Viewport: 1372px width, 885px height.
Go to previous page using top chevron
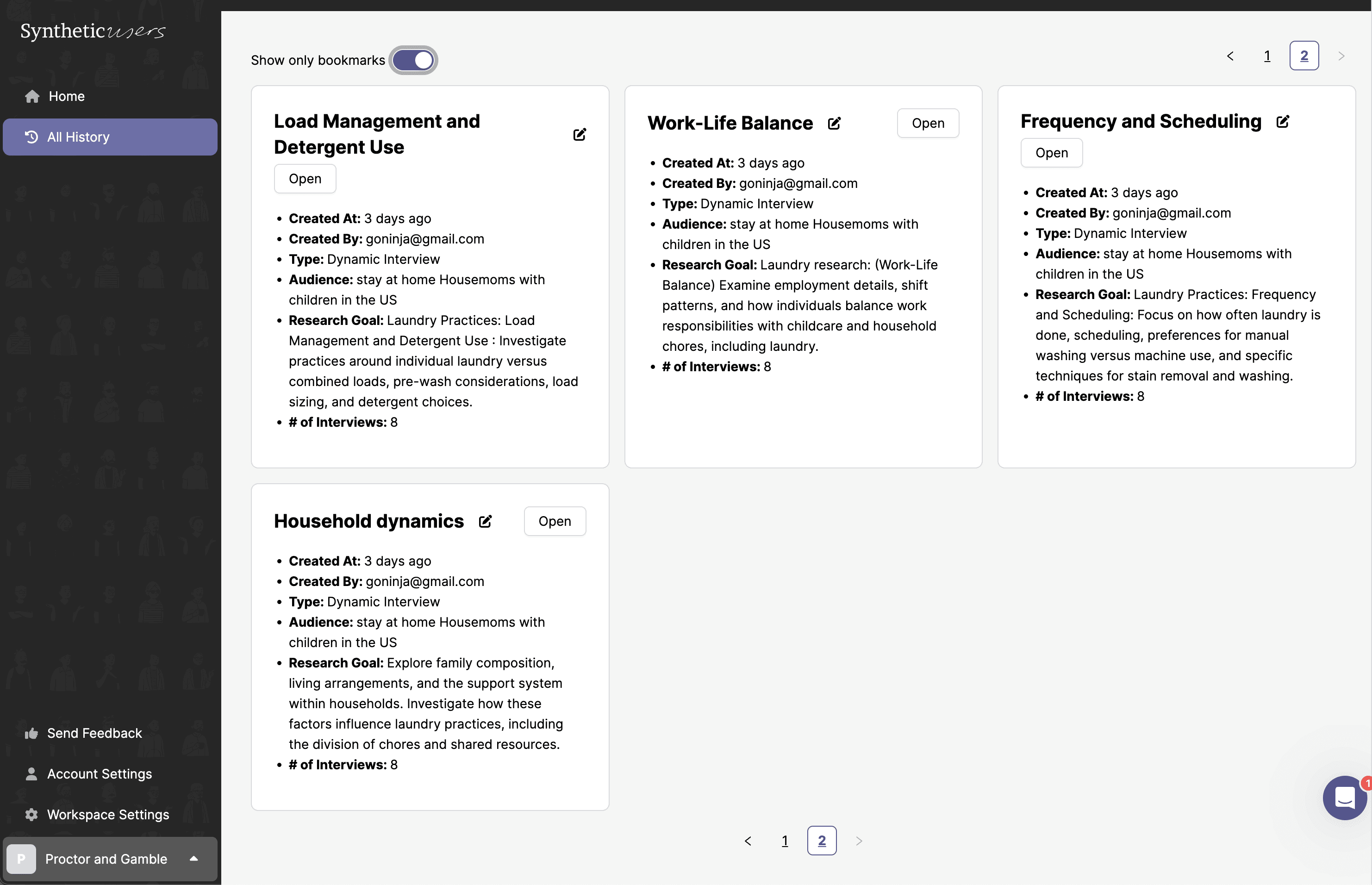(1229, 56)
